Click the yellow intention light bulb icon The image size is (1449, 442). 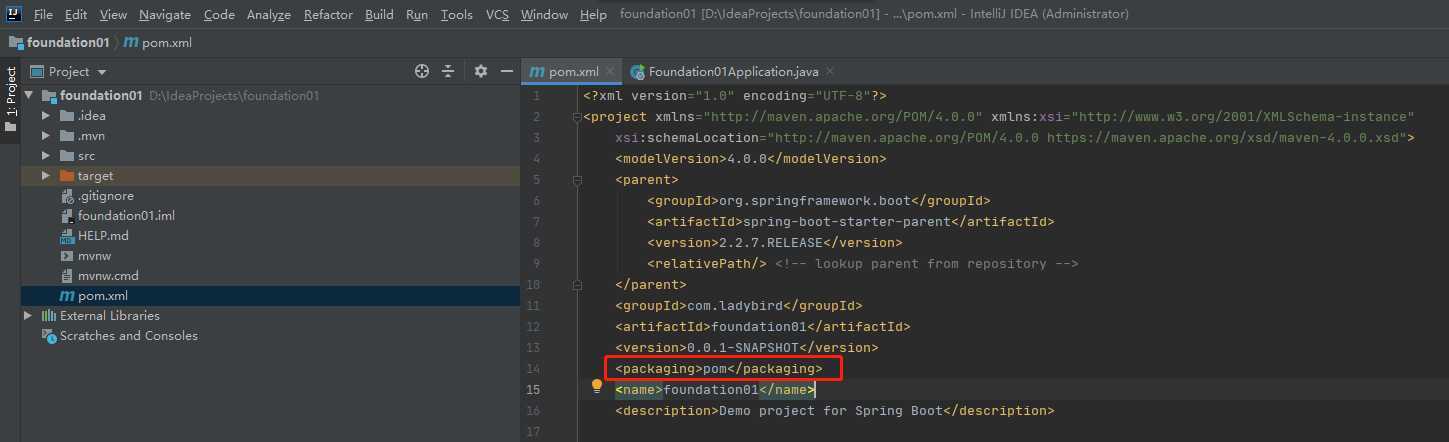tap(597, 385)
